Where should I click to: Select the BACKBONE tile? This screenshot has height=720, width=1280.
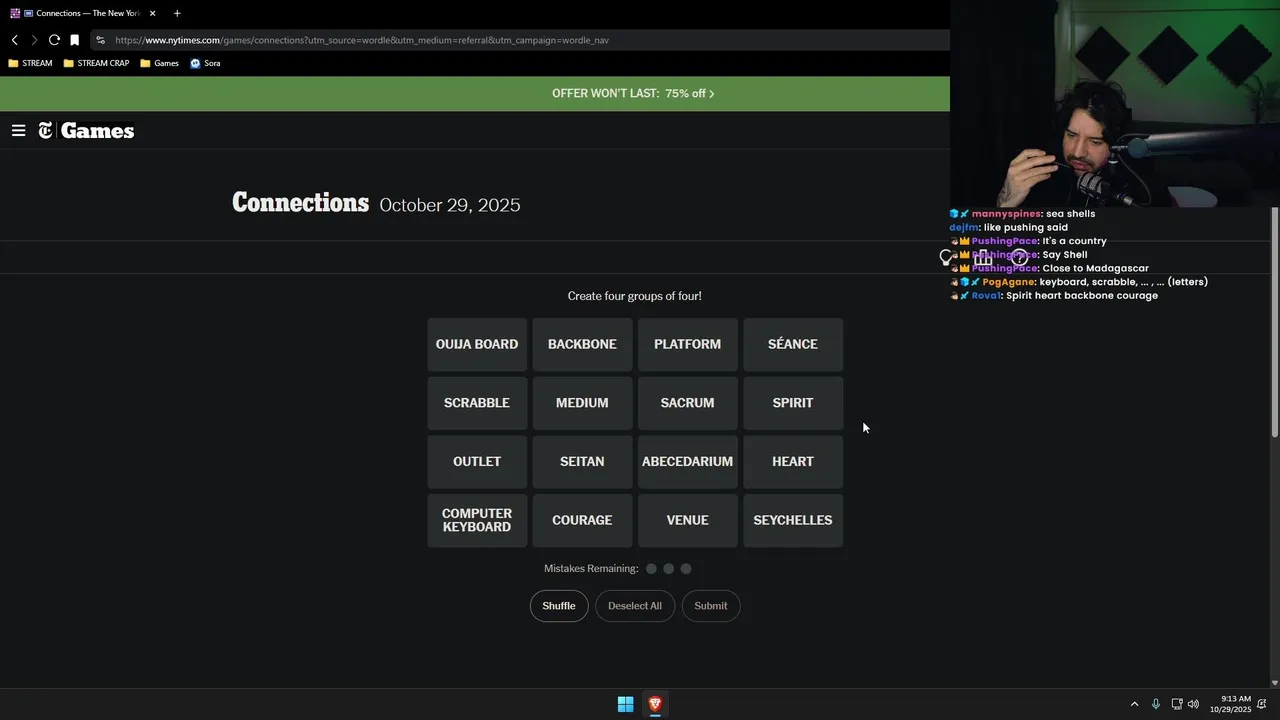coord(582,344)
